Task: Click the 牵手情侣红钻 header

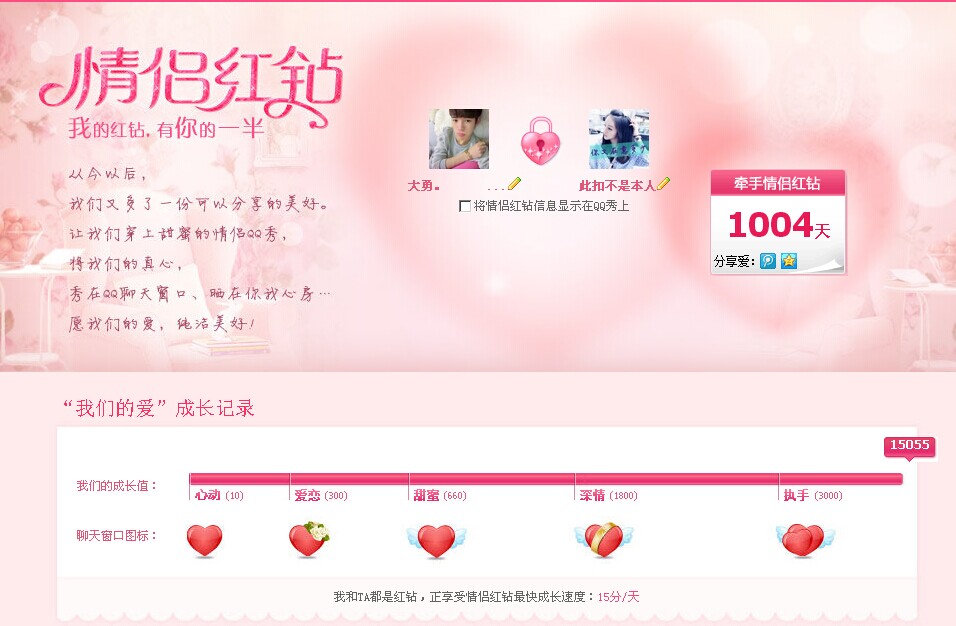Action: (x=777, y=183)
